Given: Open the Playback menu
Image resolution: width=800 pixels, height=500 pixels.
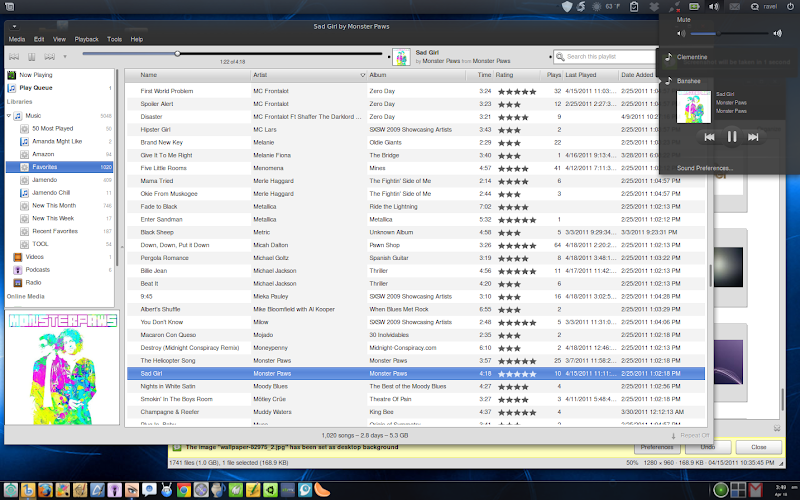Looking at the screenshot, I should [86, 39].
